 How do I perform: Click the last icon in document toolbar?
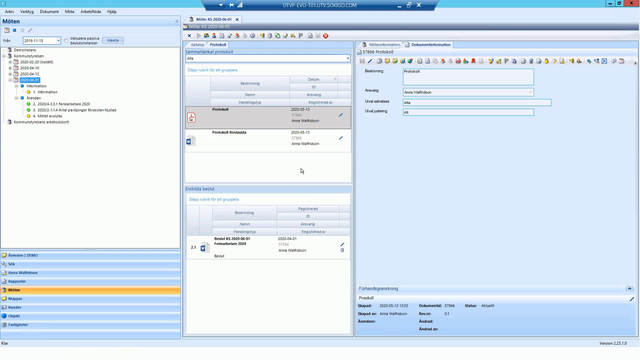coord(622,61)
